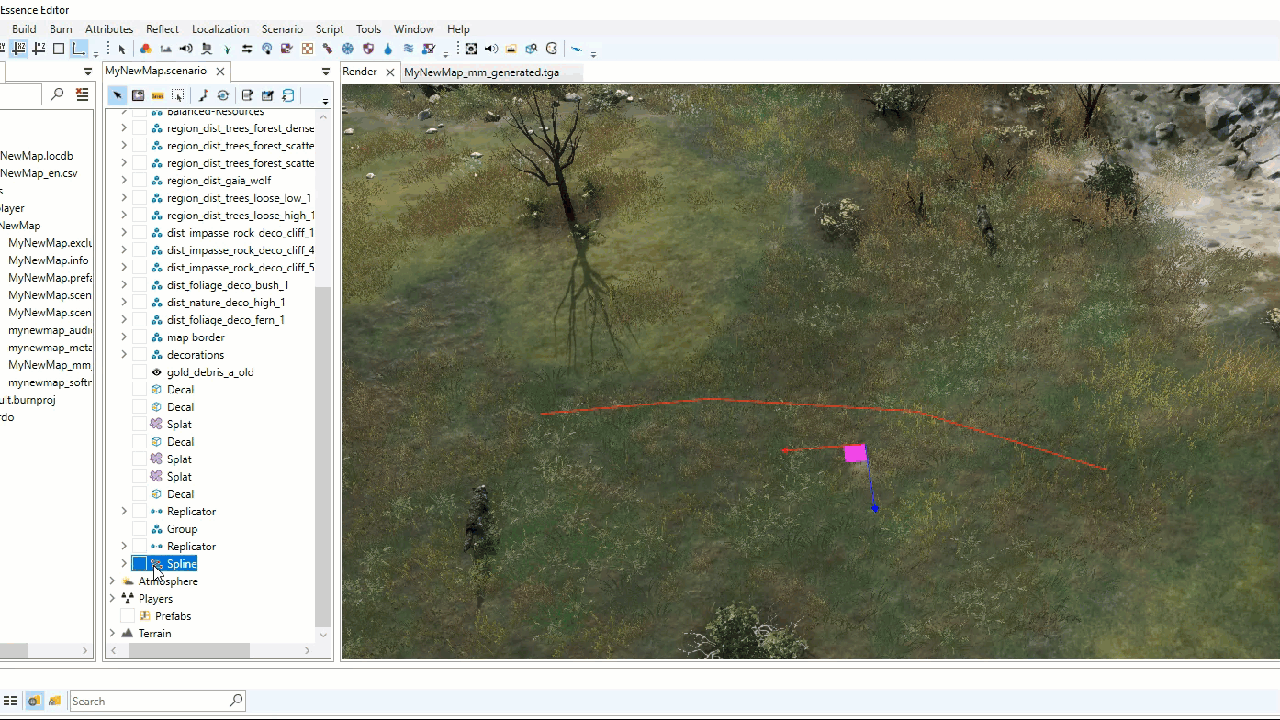Screen dimensions: 1280x720
Task: Click the refresh database icon in scenario toolbar
Action: [288, 95]
